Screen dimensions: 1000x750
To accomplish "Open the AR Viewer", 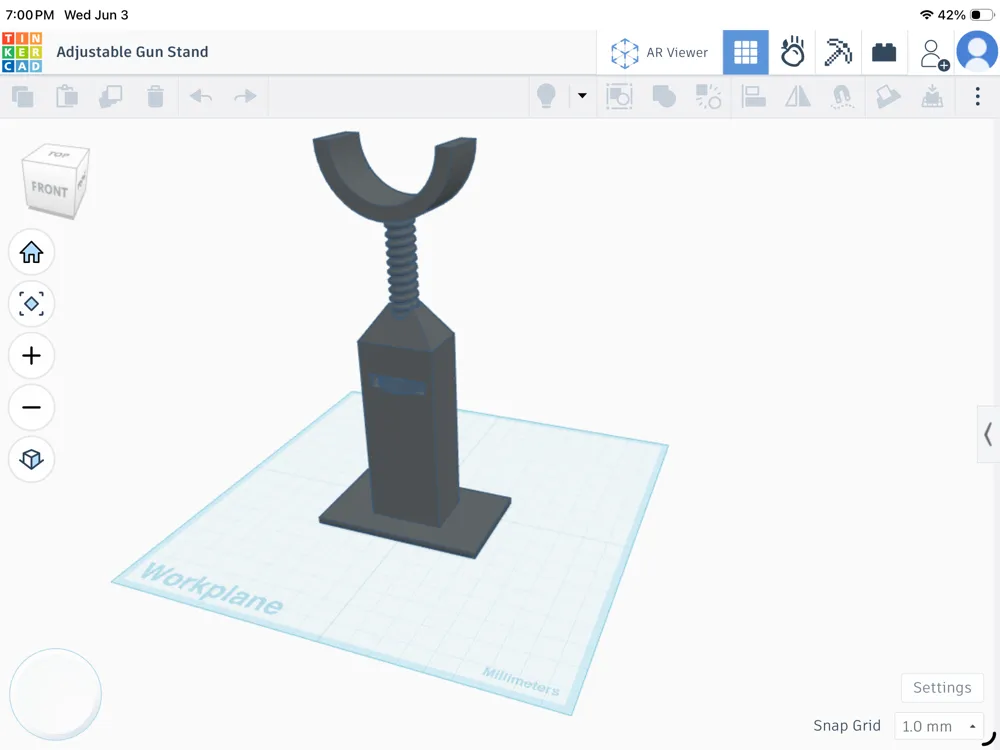I will click(x=659, y=52).
